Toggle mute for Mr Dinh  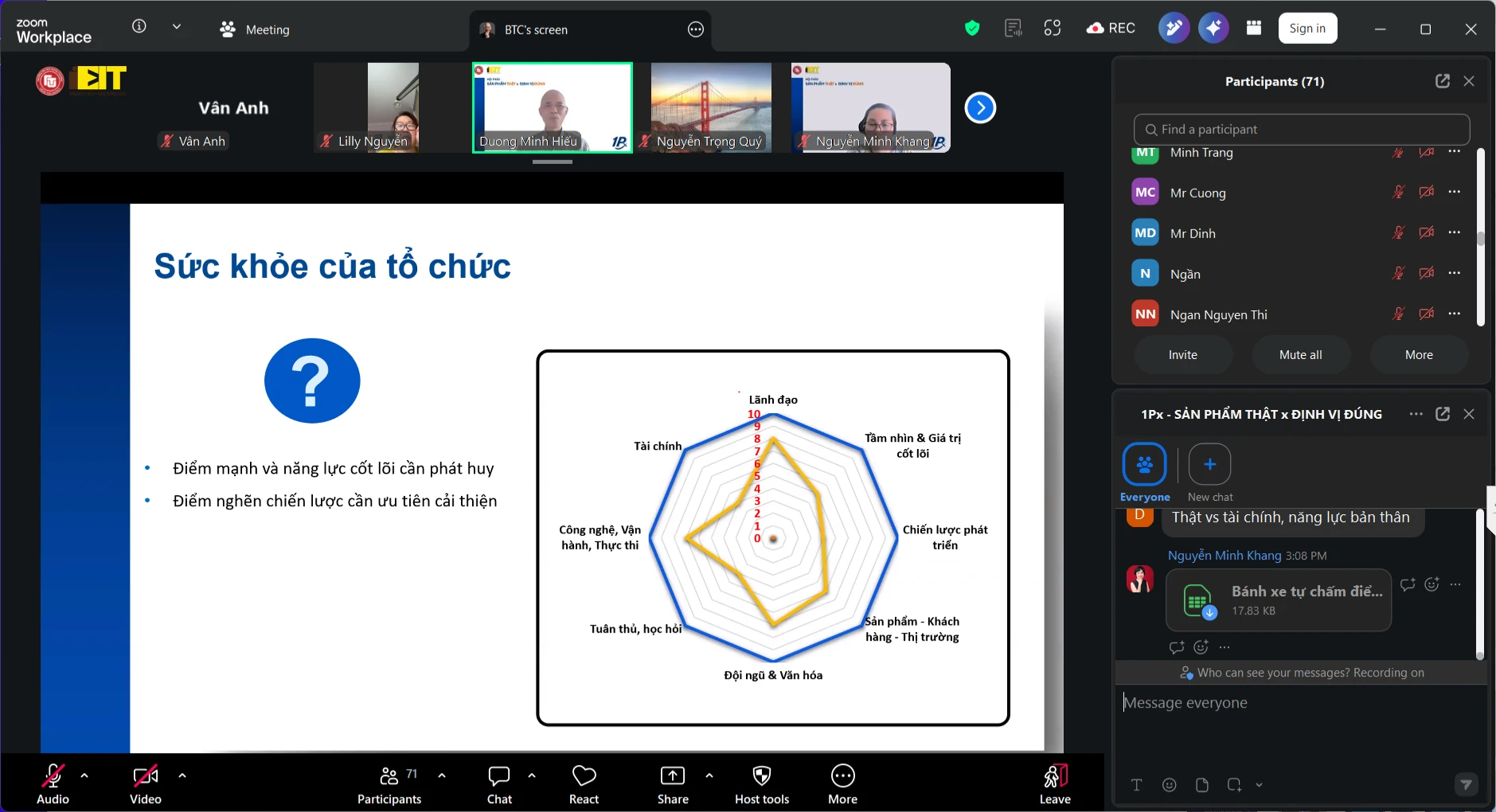pos(1398,232)
